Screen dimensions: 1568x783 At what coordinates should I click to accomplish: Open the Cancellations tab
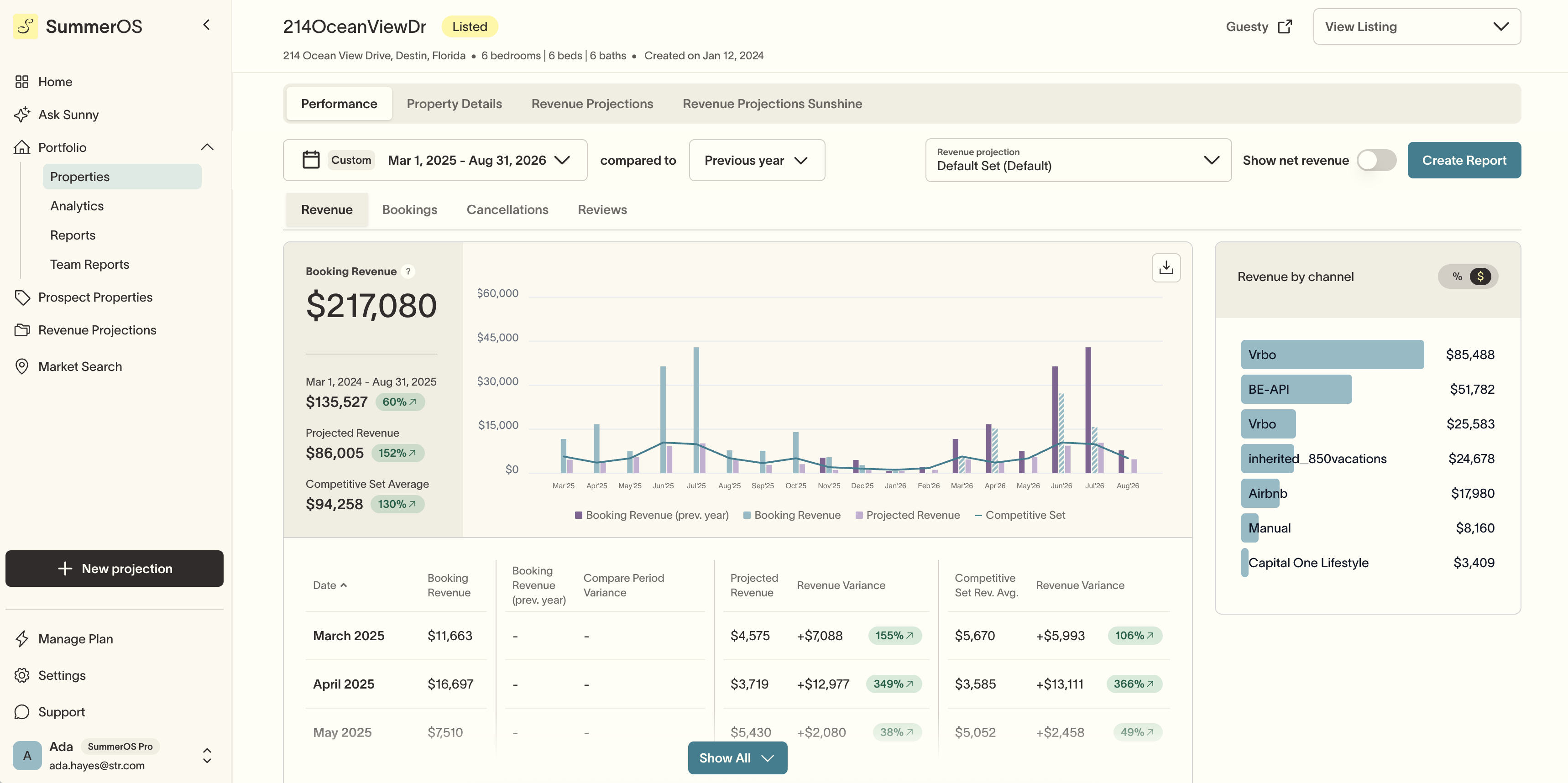coord(507,209)
